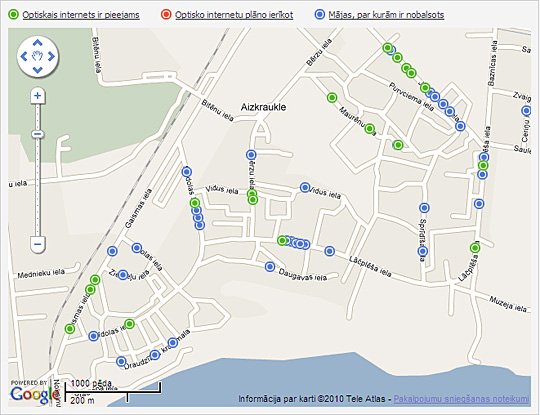The height and width of the screenshot is (415, 540).
Task: Open 'Optiskais internets ir pieejams' legend link
Action: click(x=81, y=15)
